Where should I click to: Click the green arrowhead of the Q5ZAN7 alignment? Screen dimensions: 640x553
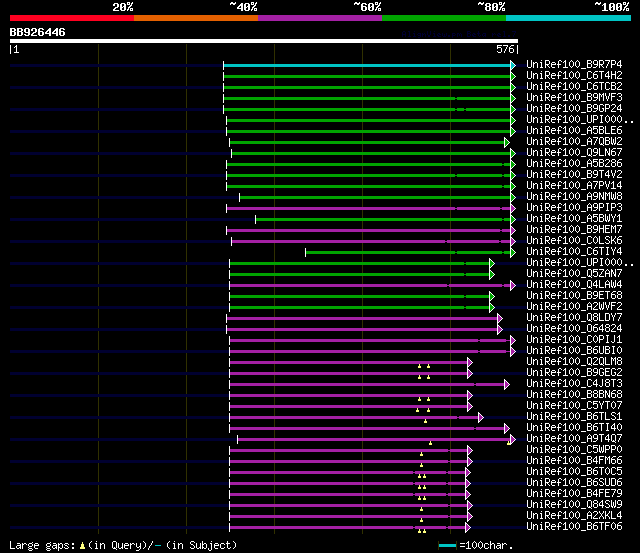pyautogui.click(x=492, y=274)
